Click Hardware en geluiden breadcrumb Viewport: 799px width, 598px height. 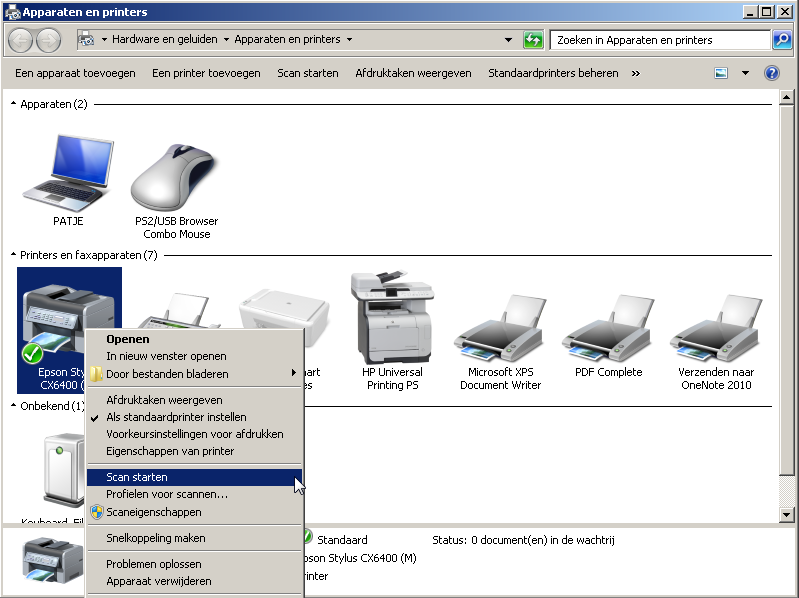(x=165, y=39)
